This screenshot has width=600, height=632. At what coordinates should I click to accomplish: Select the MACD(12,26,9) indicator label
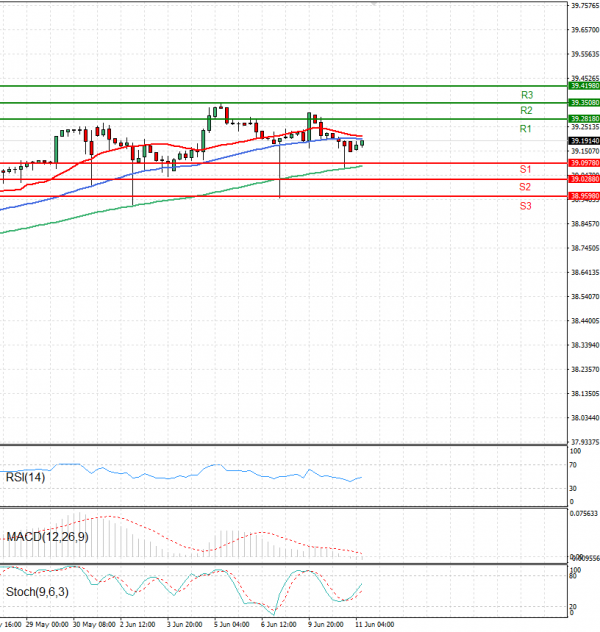(48, 537)
